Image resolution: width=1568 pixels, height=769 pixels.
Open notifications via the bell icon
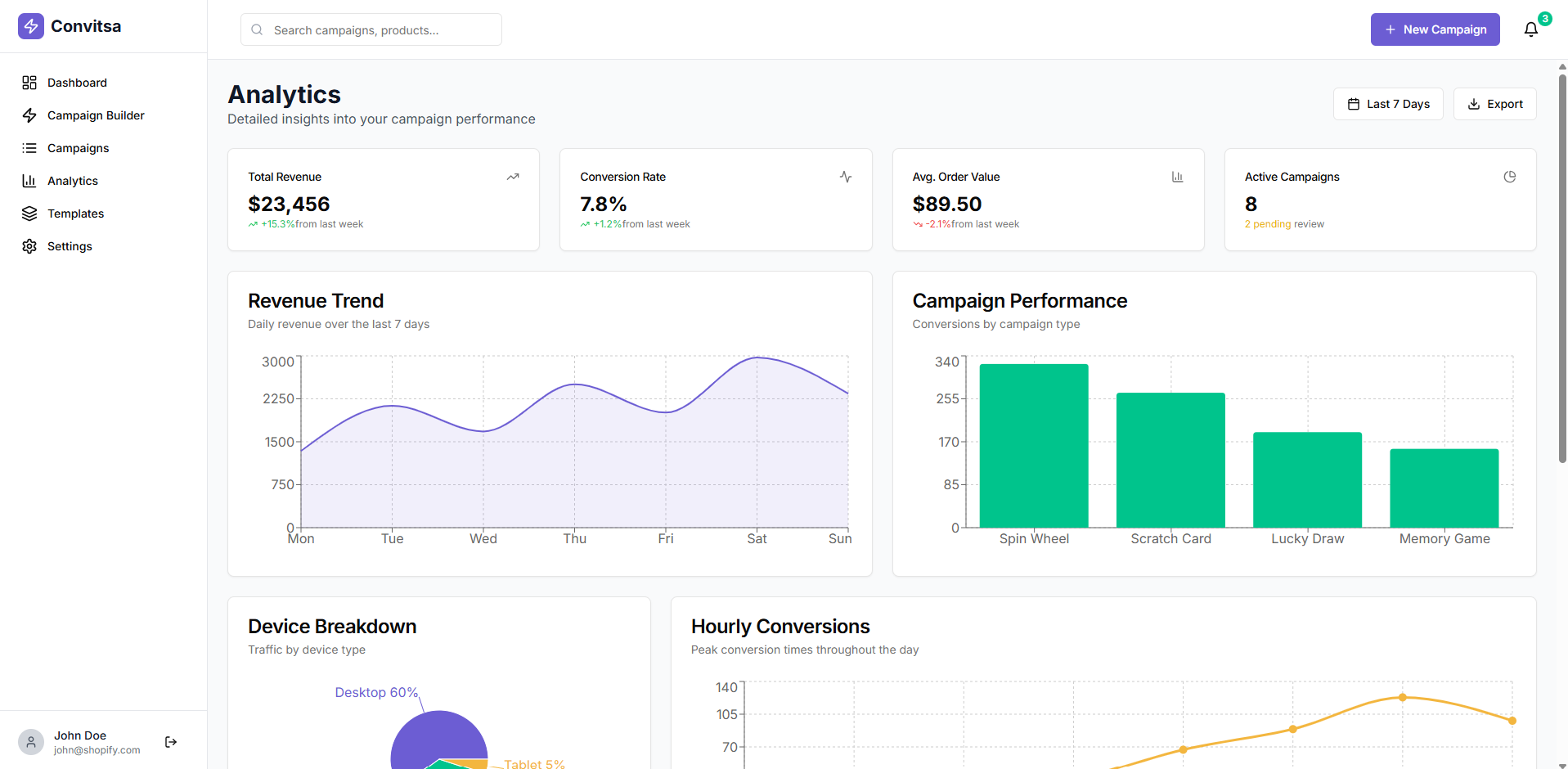(x=1531, y=29)
